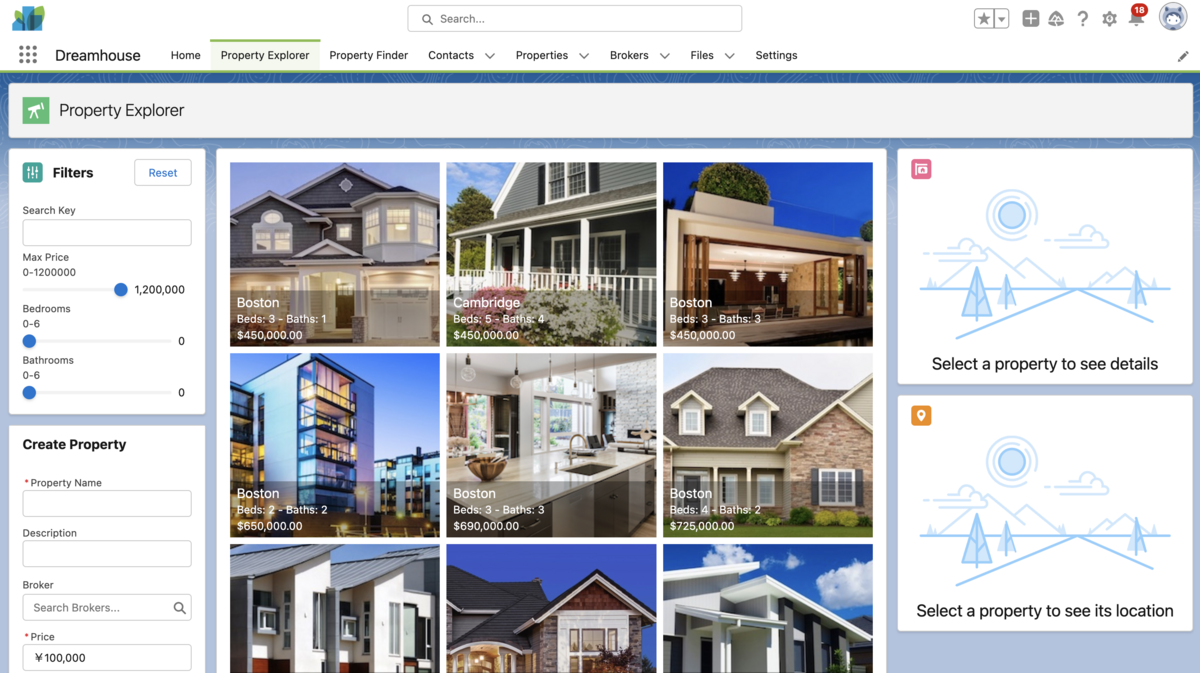Image resolution: width=1200 pixels, height=673 pixels.
Task: Expand the Files tab chevron menu
Action: (730, 56)
